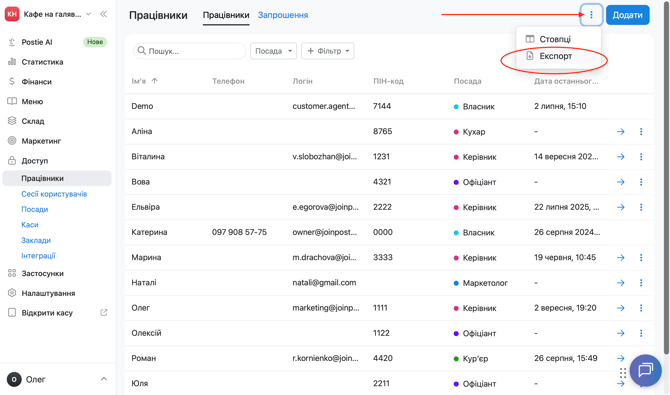Screen dimensions: 670x395
Task: Click the PIN code 7144
Action: point(382,106)
